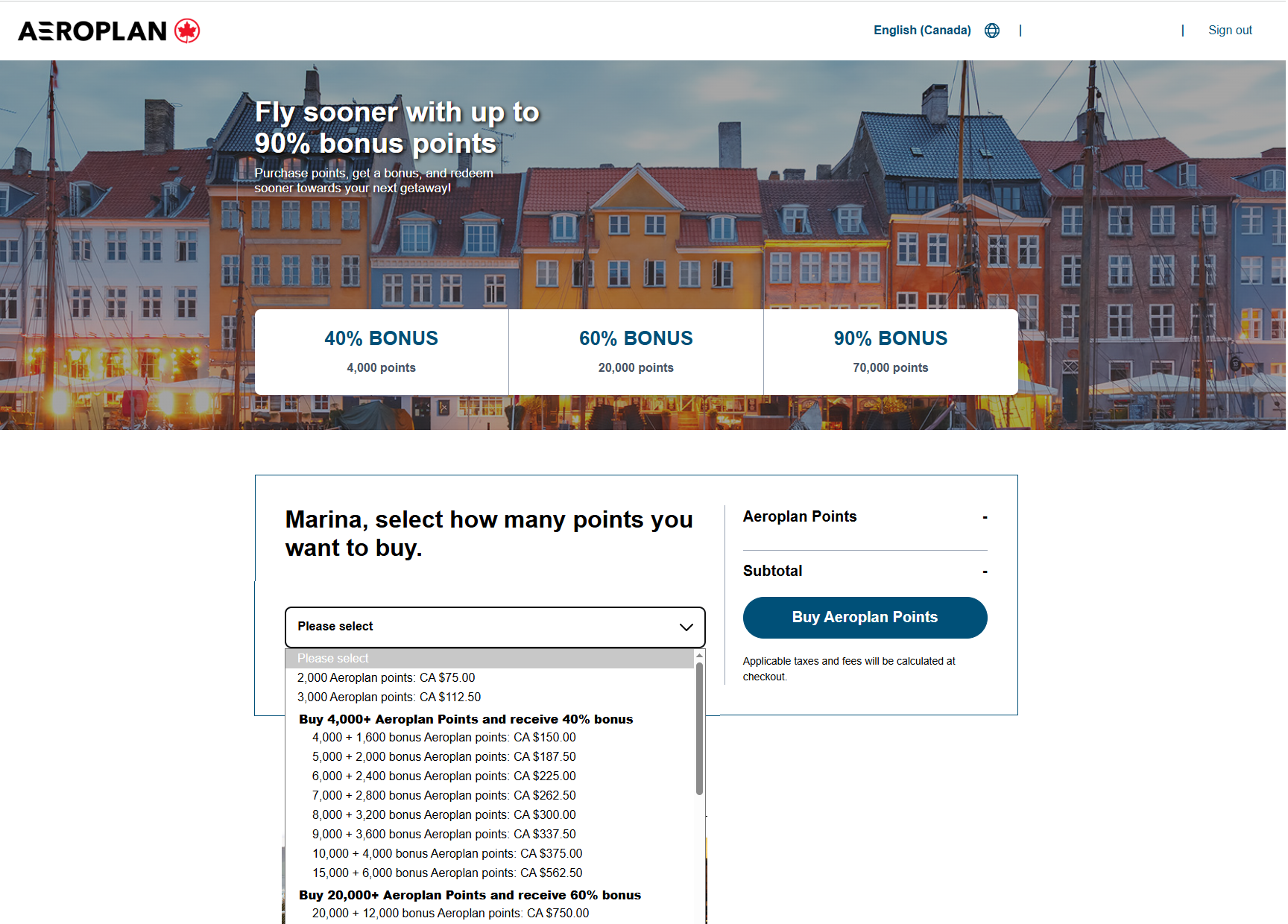Open the English (Canada) language selector
1288x924 pixels.
point(922,31)
